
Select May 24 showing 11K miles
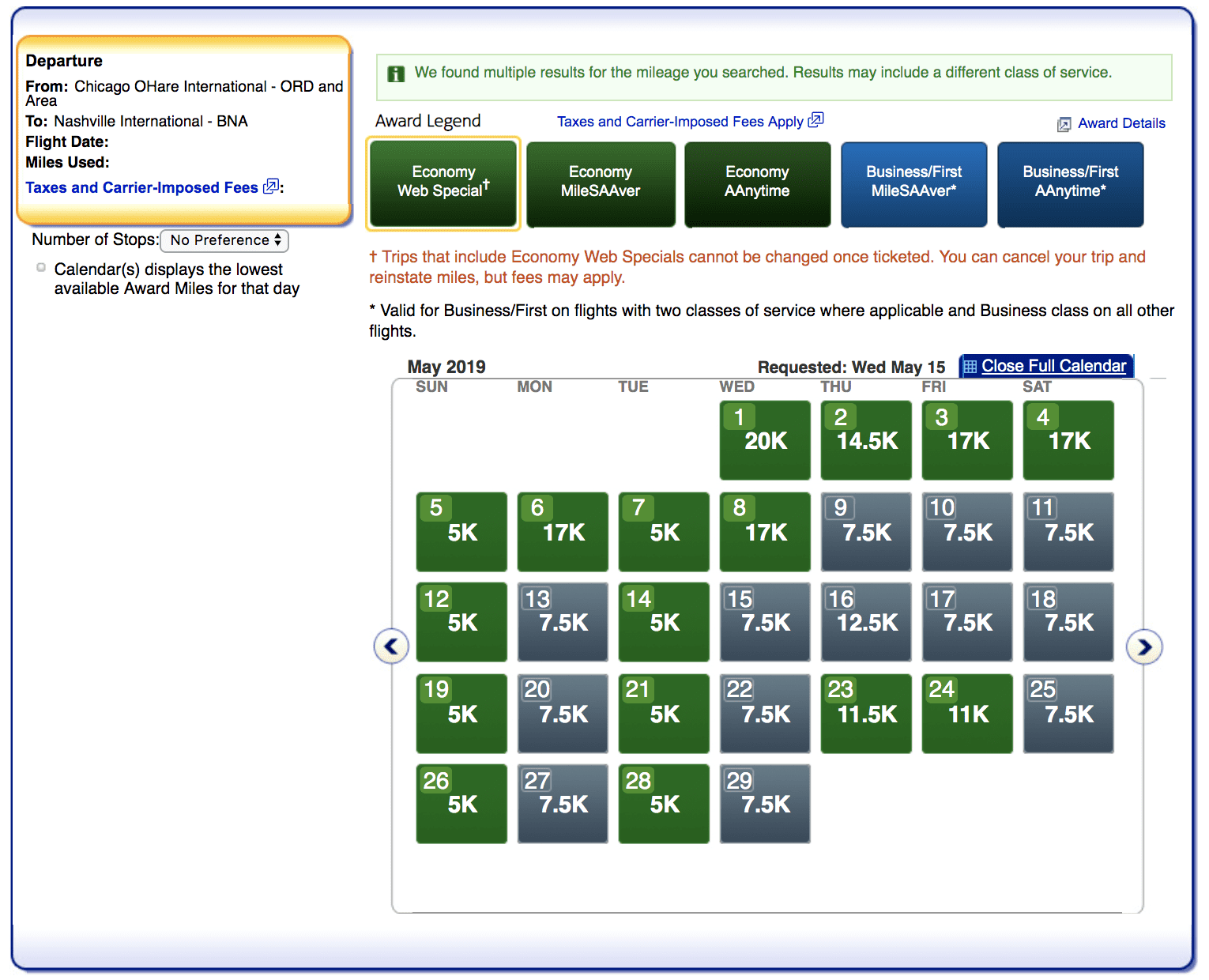[966, 713]
